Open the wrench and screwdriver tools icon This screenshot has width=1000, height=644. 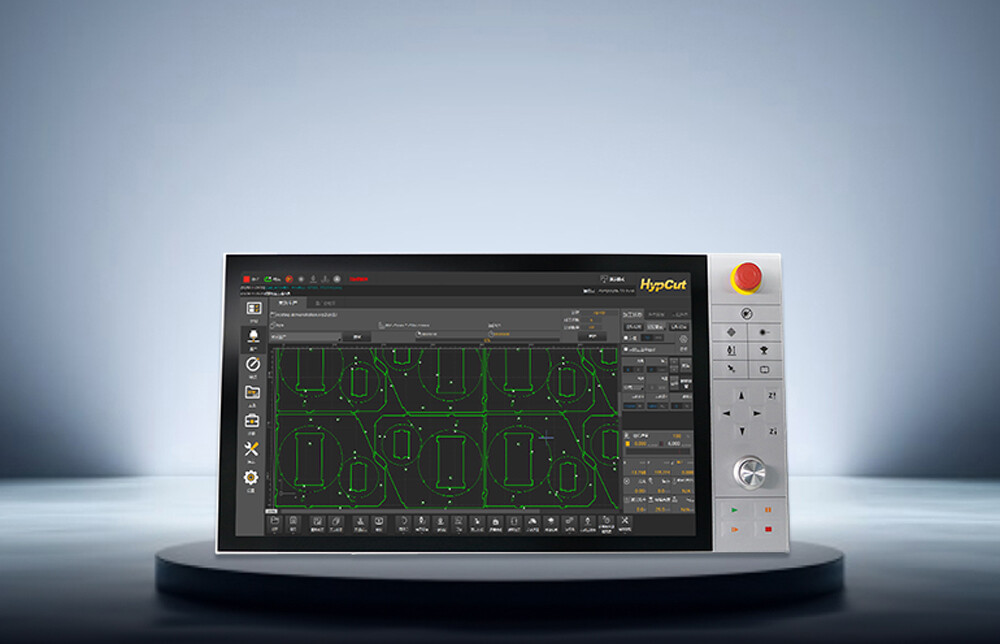[x=253, y=449]
